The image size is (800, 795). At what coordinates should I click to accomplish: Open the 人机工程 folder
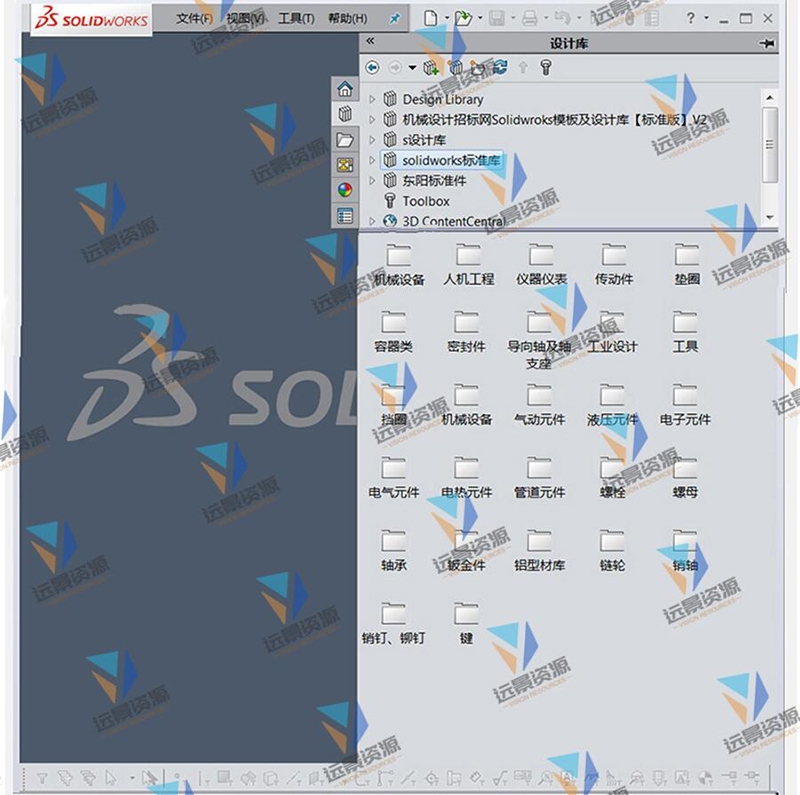click(x=468, y=265)
